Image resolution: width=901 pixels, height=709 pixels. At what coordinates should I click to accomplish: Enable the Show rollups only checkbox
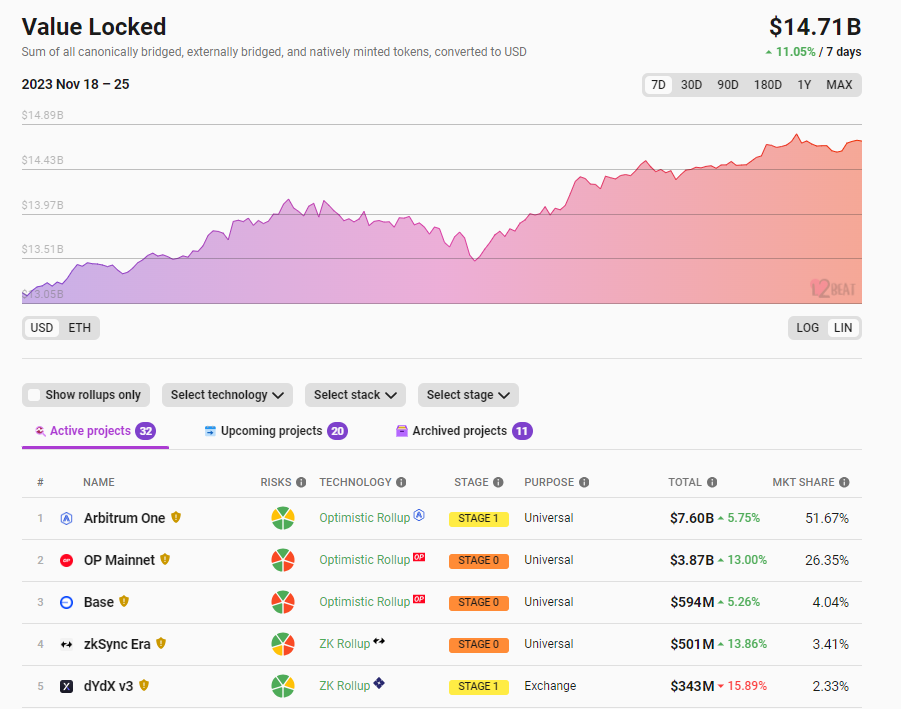coord(35,395)
